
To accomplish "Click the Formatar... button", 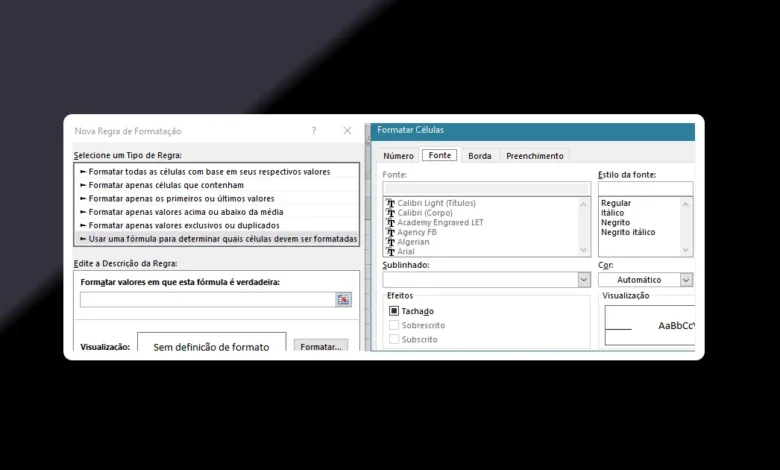I will pyautogui.click(x=321, y=346).
